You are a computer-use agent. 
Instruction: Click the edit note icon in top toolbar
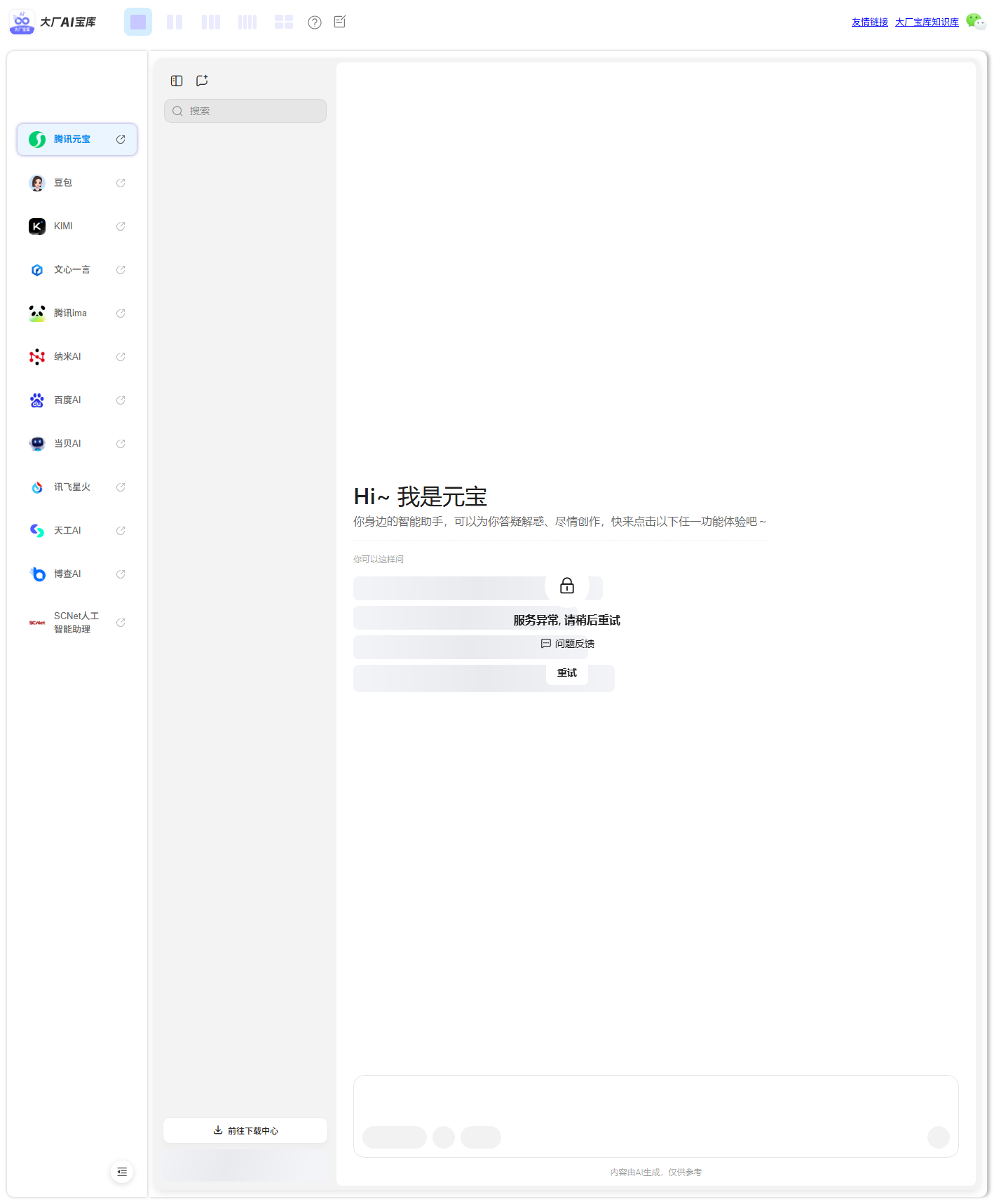pyautogui.click(x=340, y=22)
